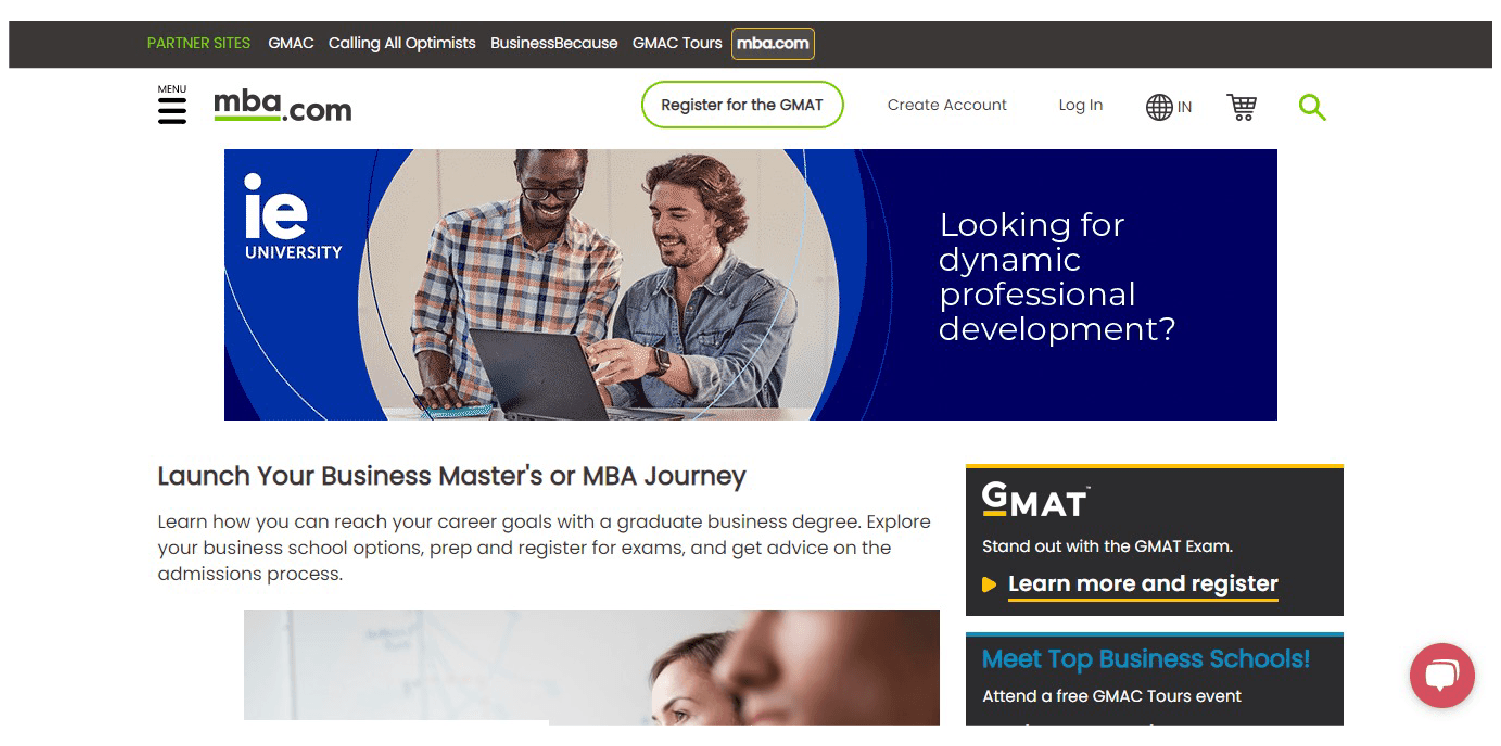Click the green search magnifier icon
Screen dimensions: 1501x746
click(x=1312, y=107)
